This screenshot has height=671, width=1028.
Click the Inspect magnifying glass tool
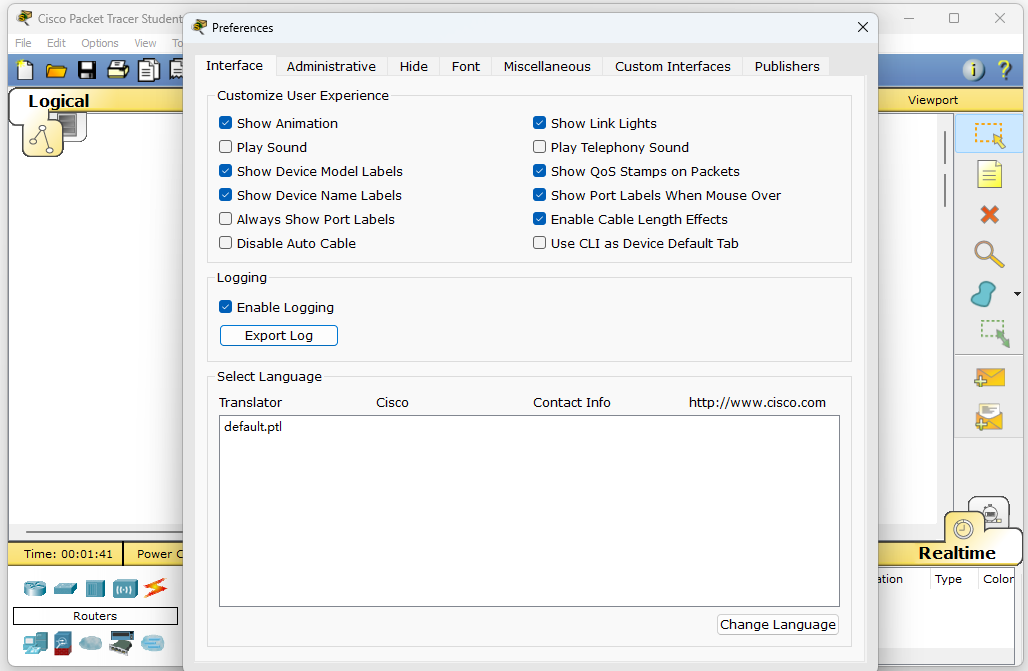(x=989, y=254)
